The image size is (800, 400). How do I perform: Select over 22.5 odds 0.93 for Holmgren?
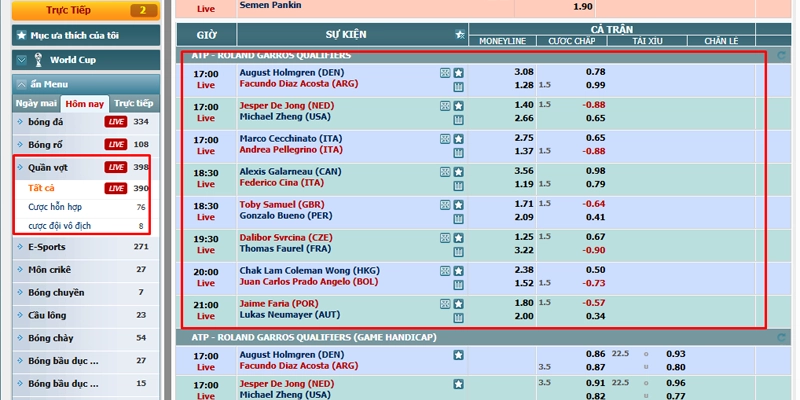(x=676, y=354)
